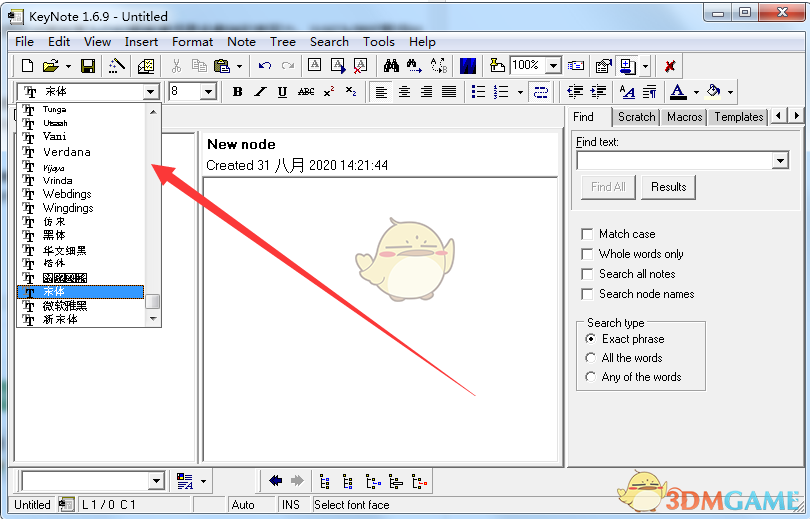The height and width of the screenshot is (519, 810).
Task: Save file with floppy disk icon
Action: [88, 66]
